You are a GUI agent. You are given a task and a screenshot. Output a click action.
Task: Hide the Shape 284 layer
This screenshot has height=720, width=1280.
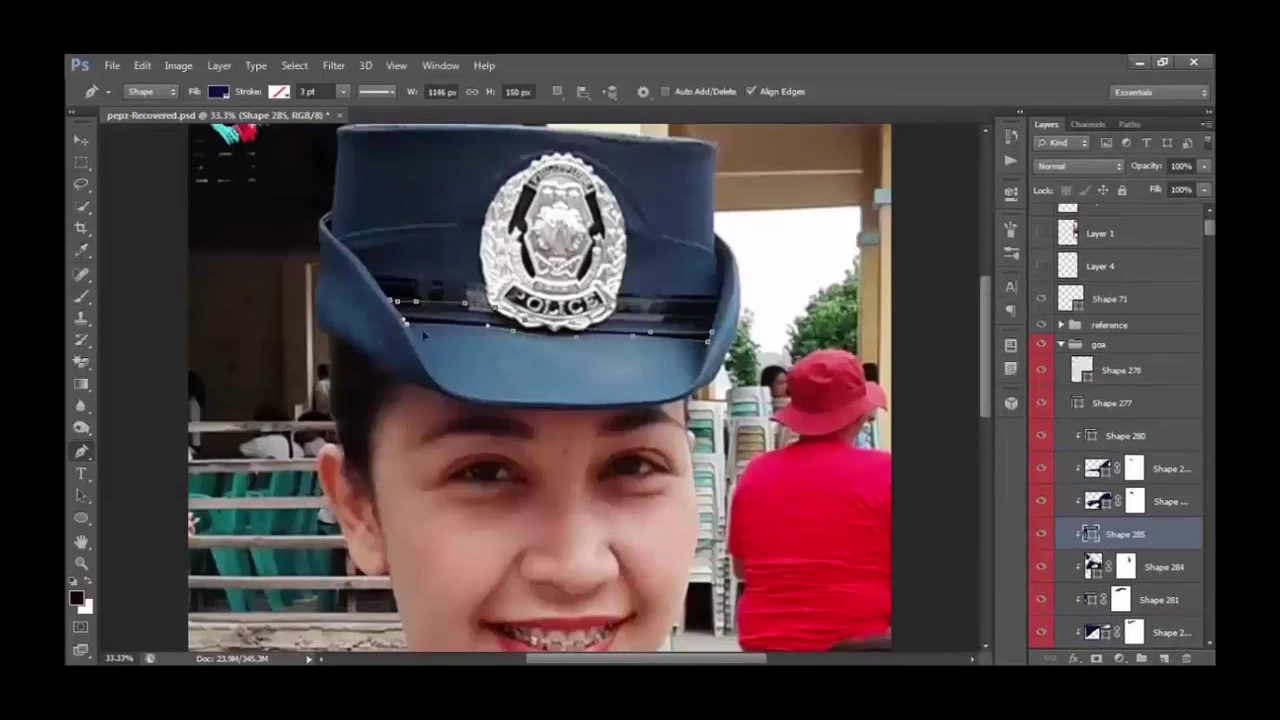coord(1041,567)
